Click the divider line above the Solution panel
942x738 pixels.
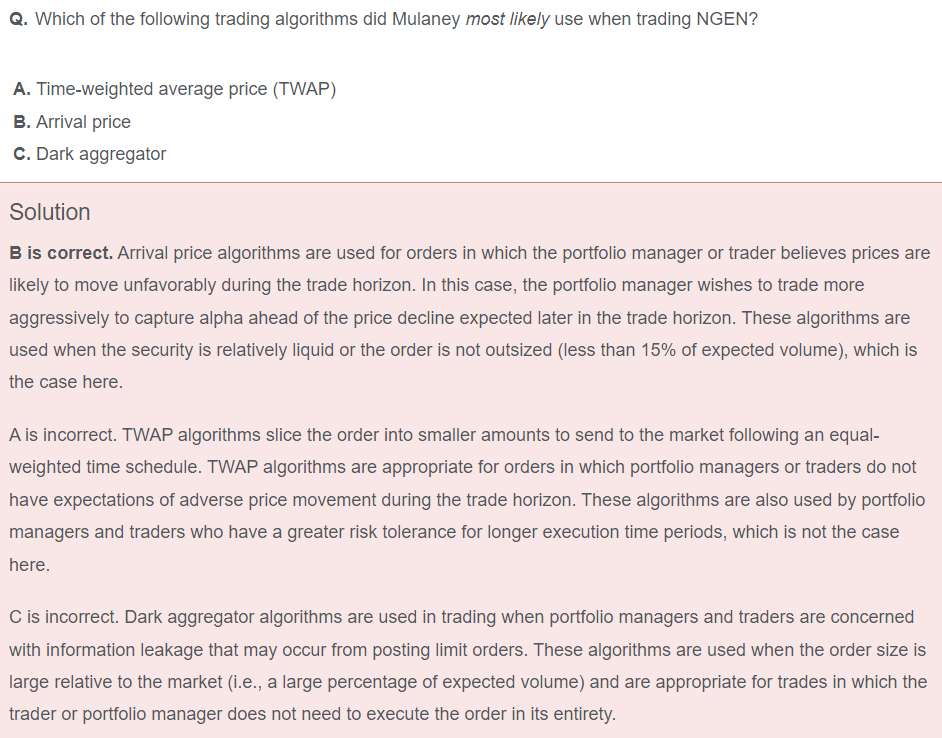coord(471,182)
